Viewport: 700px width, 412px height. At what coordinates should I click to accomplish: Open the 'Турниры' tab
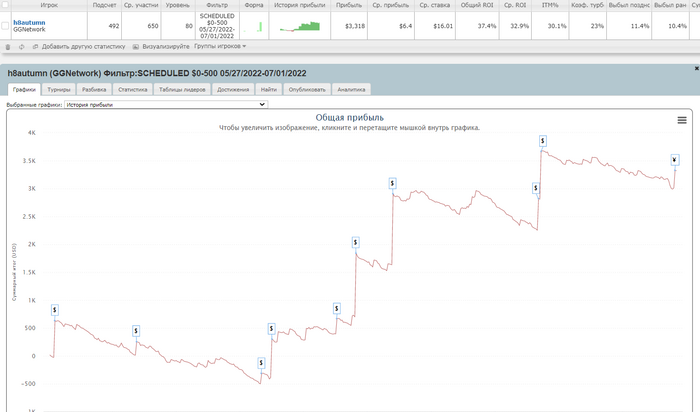pyautogui.click(x=59, y=89)
